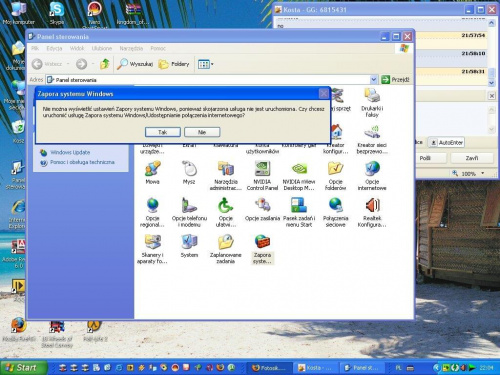Click Wyszukaj search toolbar button
Image resolution: width=500 pixels, height=375 pixels.
(135, 64)
